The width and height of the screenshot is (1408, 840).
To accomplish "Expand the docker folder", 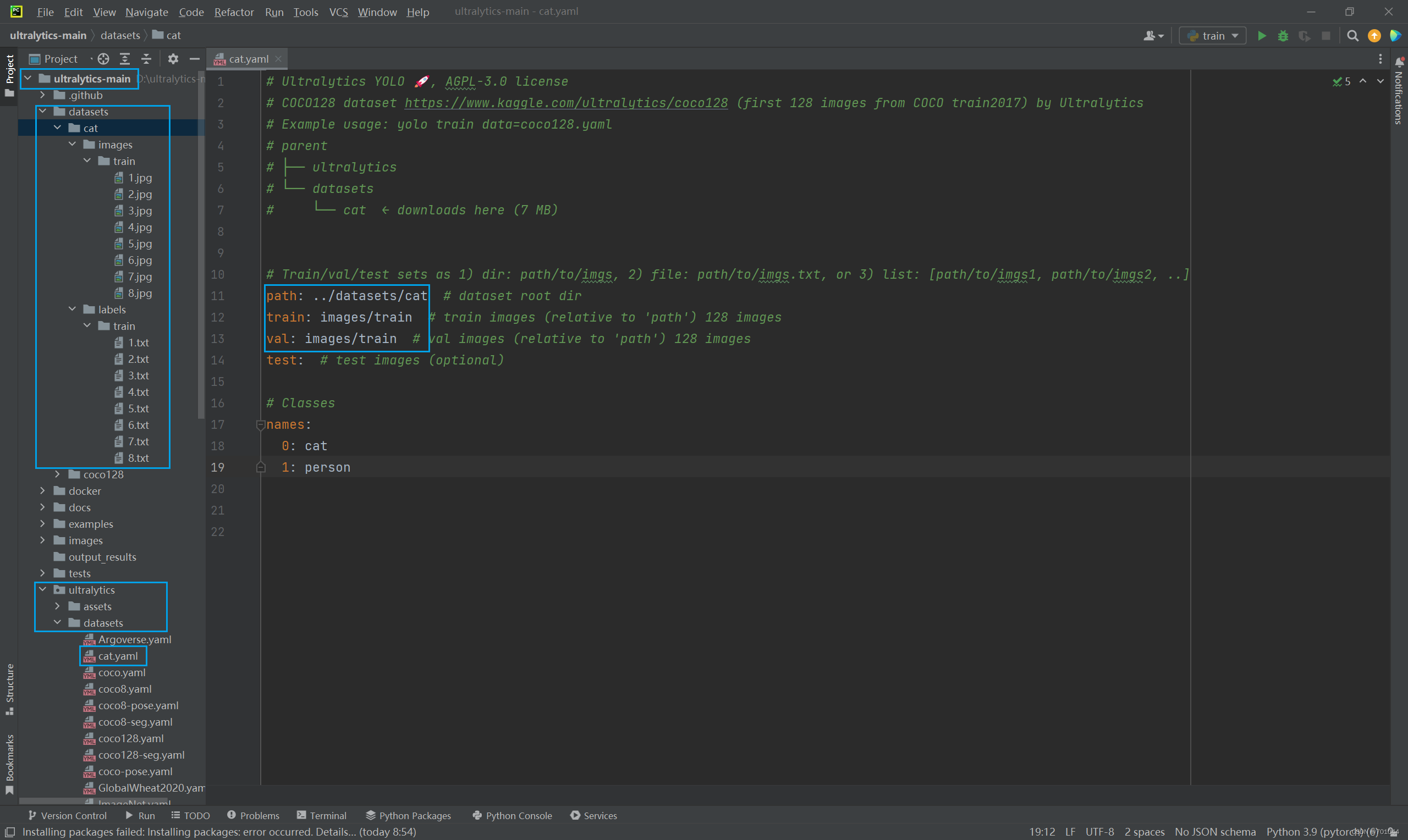I will (x=42, y=490).
